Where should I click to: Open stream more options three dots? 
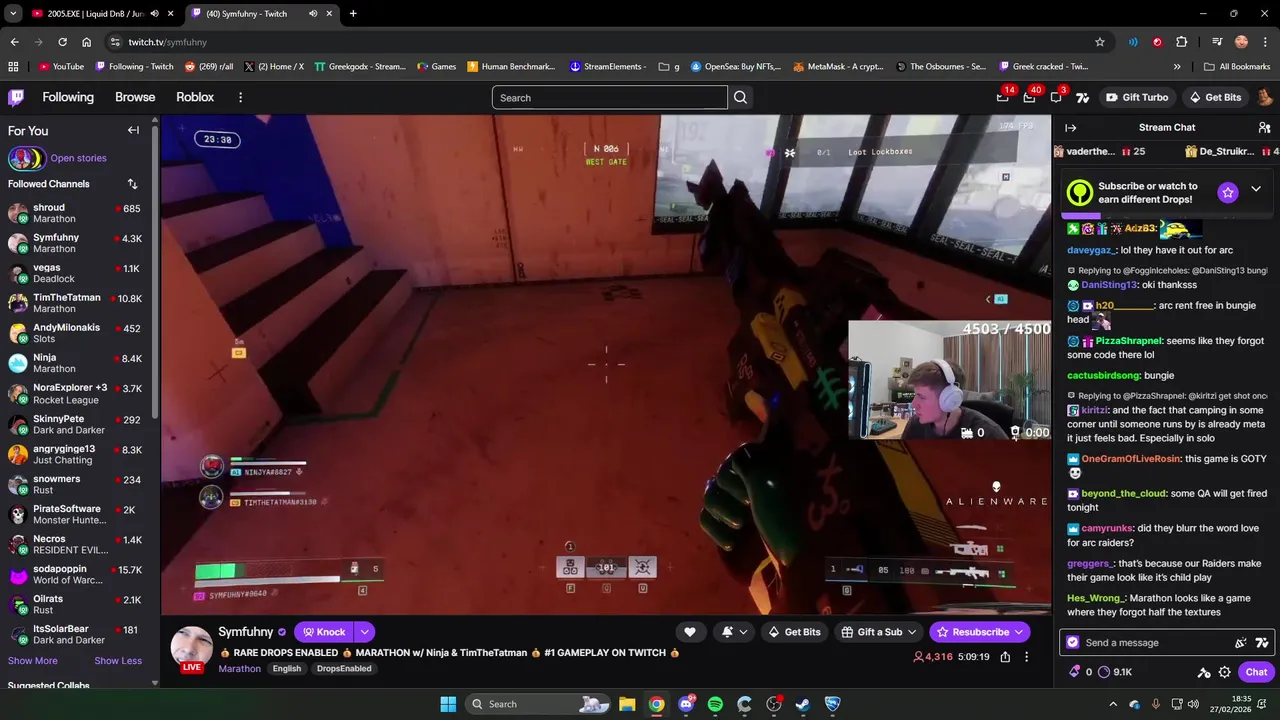click(1026, 657)
